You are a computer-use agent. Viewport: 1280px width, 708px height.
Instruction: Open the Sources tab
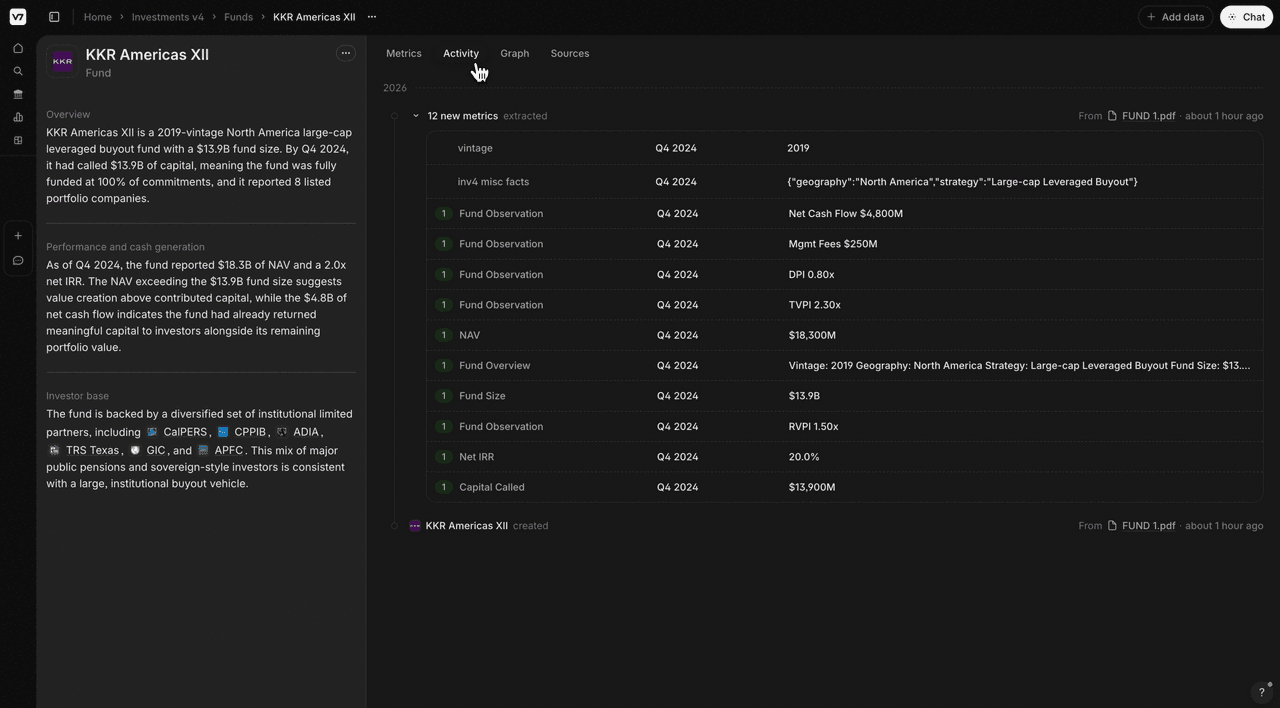pos(570,53)
